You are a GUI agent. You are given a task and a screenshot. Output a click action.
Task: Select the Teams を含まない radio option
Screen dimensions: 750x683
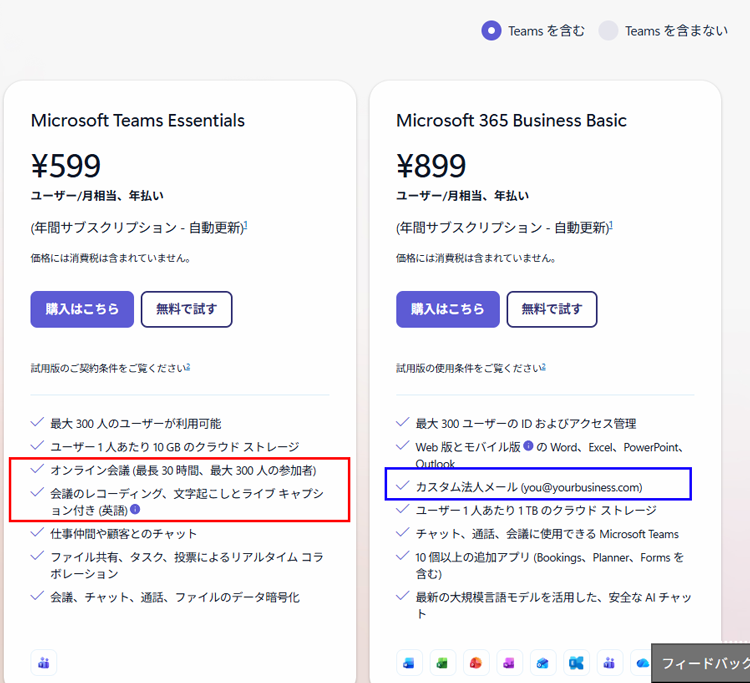point(608,31)
